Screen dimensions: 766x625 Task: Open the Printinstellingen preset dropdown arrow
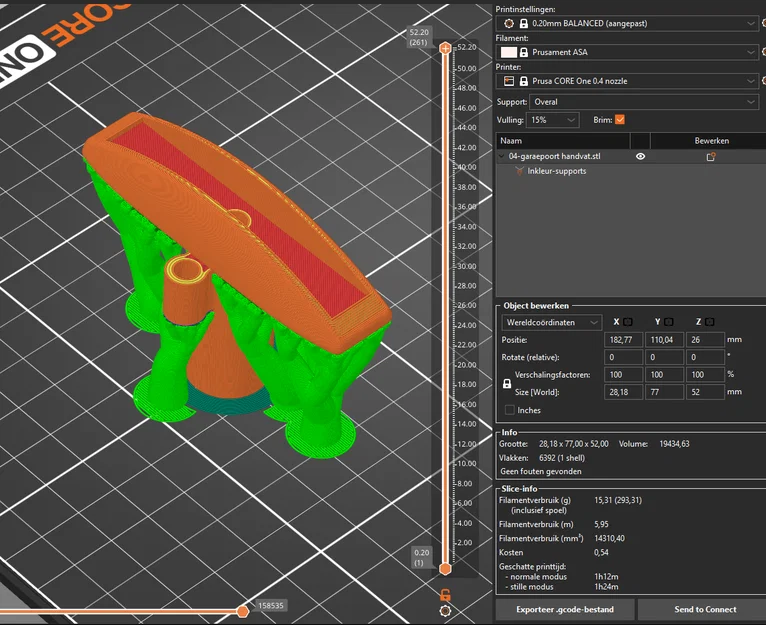[750, 23]
